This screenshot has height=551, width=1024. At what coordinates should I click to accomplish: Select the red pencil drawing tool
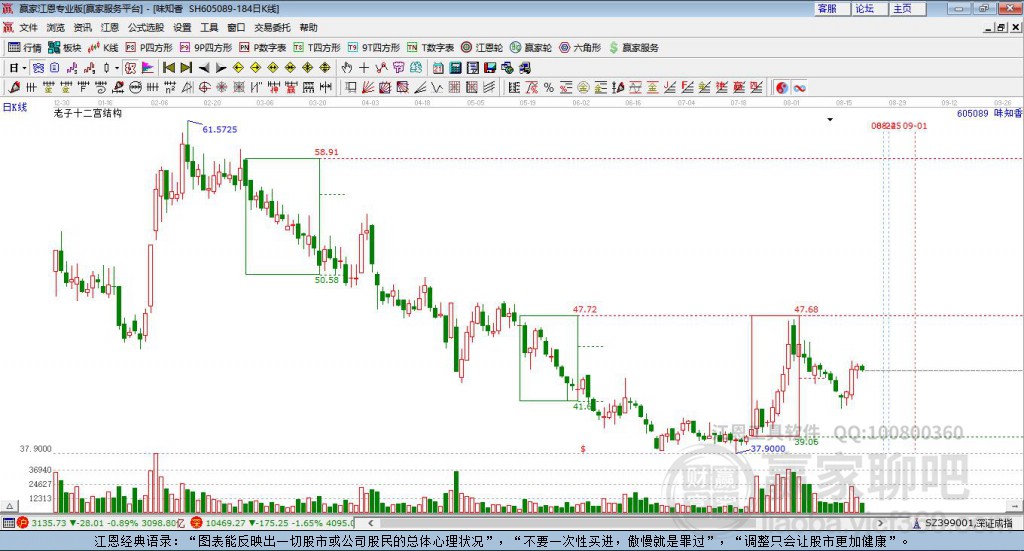[14, 87]
